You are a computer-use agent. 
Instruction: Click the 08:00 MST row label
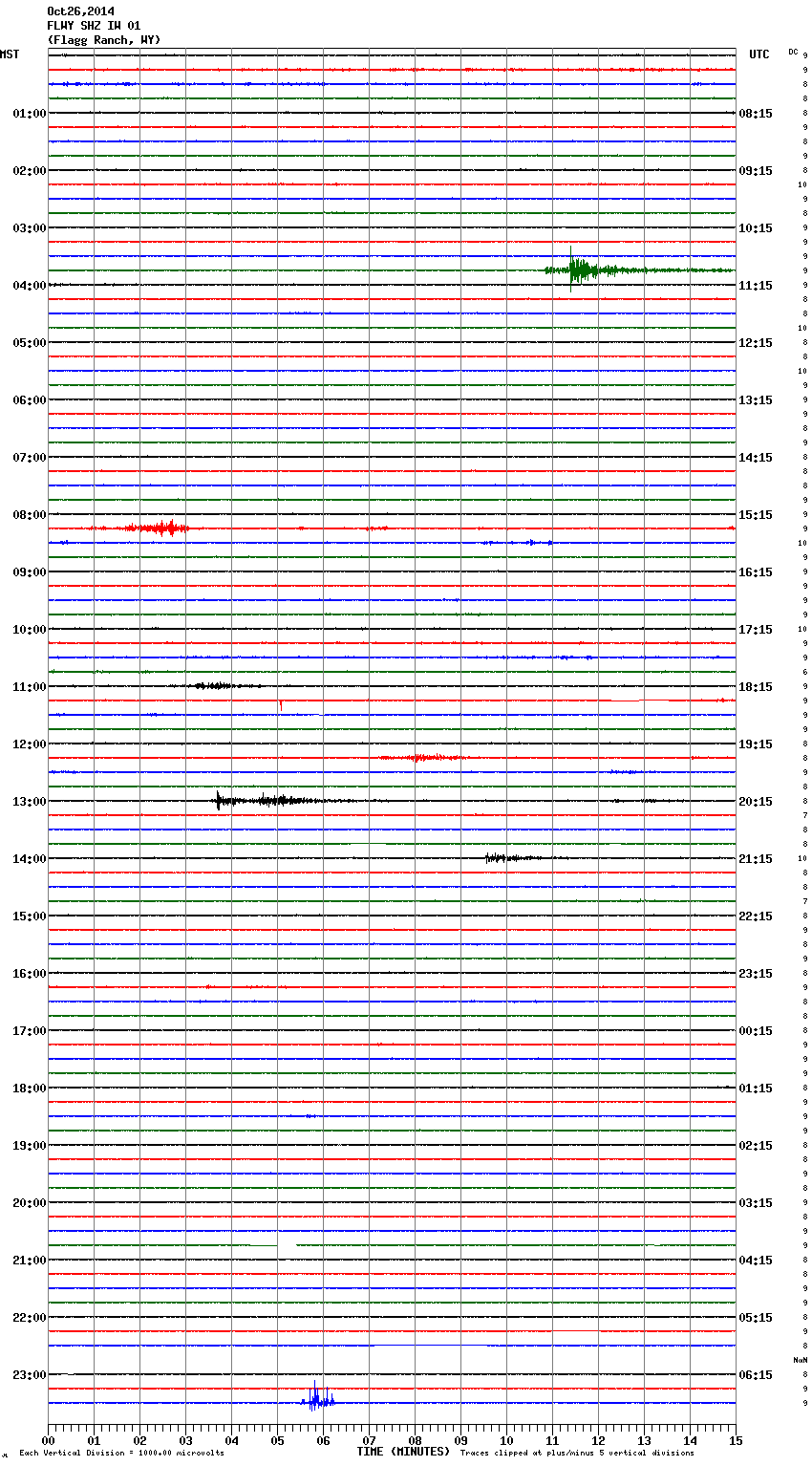30,515
